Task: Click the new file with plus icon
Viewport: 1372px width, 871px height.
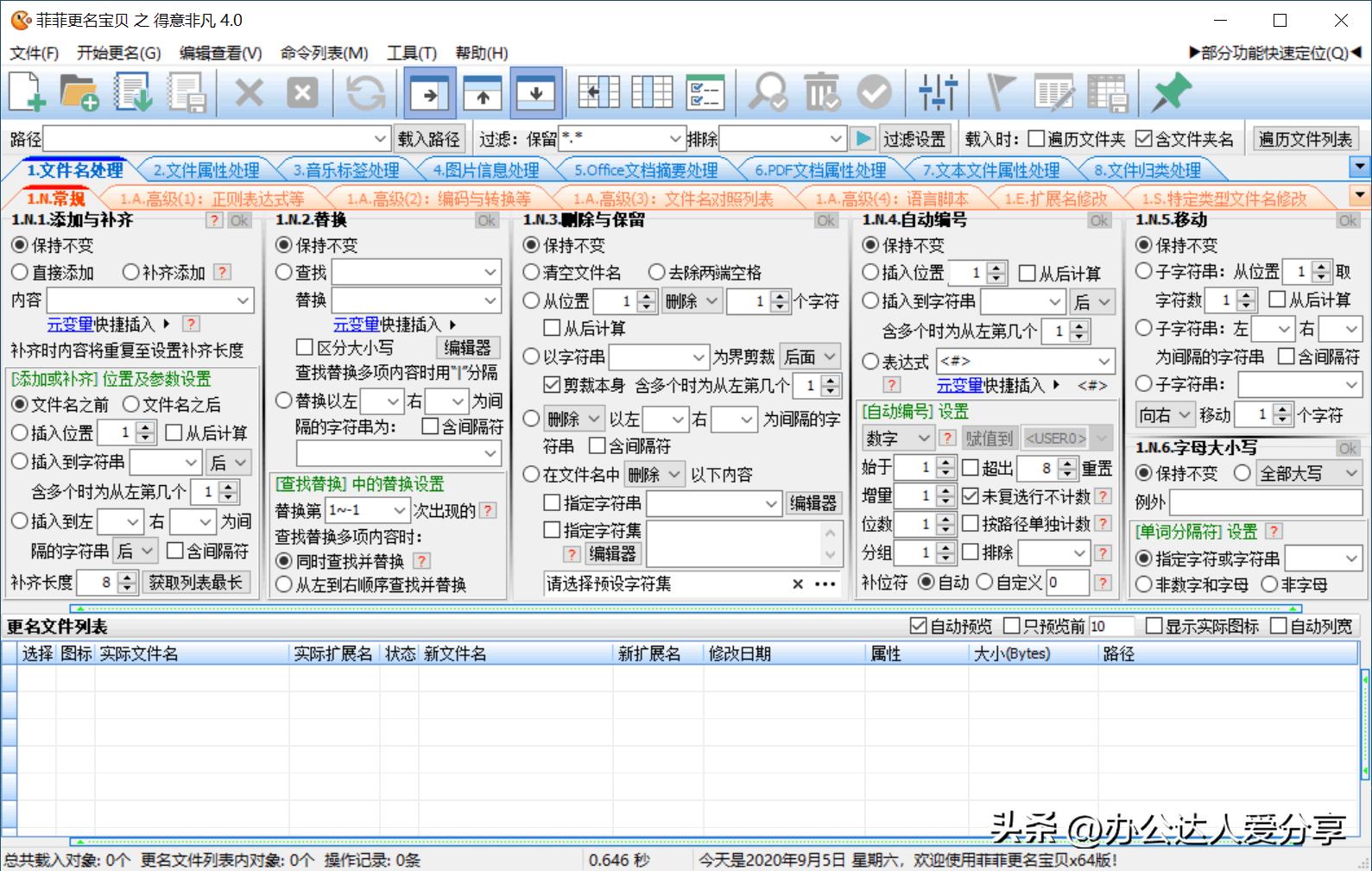Action: coord(28,92)
